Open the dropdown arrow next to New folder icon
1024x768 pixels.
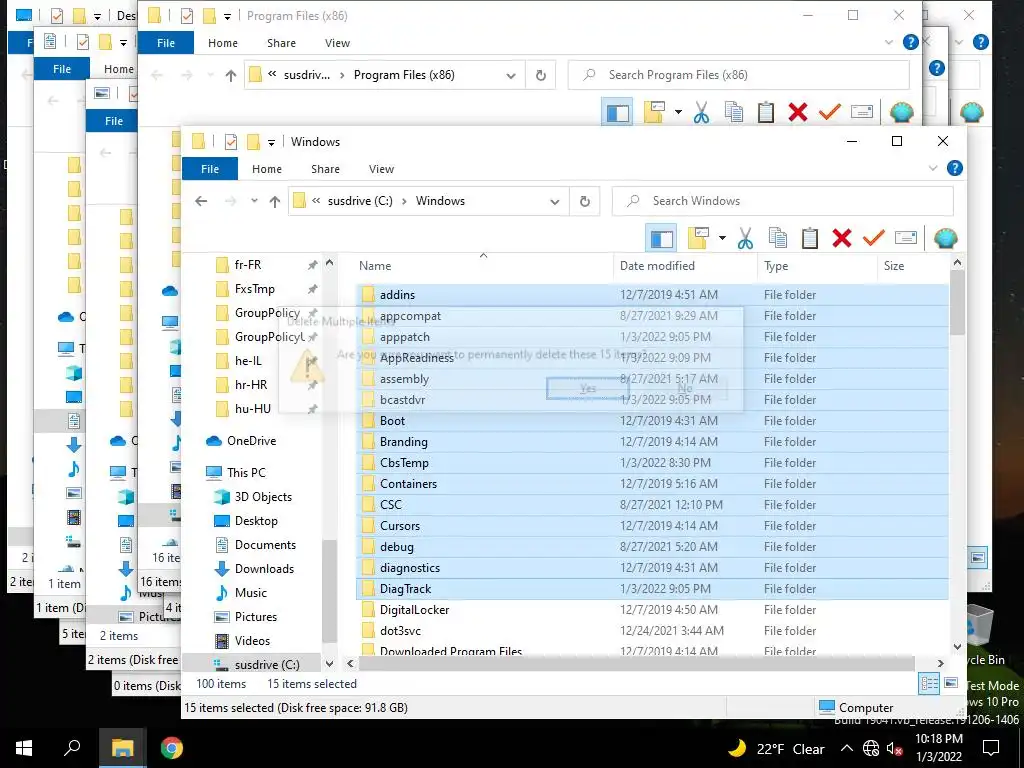click(722, 238)
